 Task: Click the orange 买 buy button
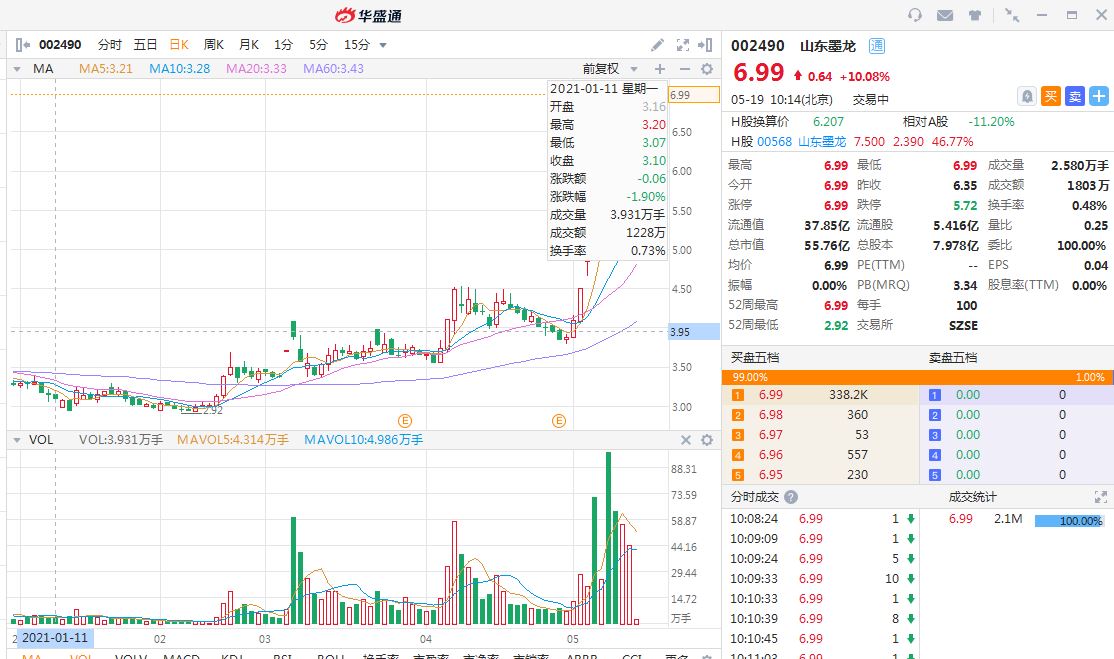tap(1051, 96)
